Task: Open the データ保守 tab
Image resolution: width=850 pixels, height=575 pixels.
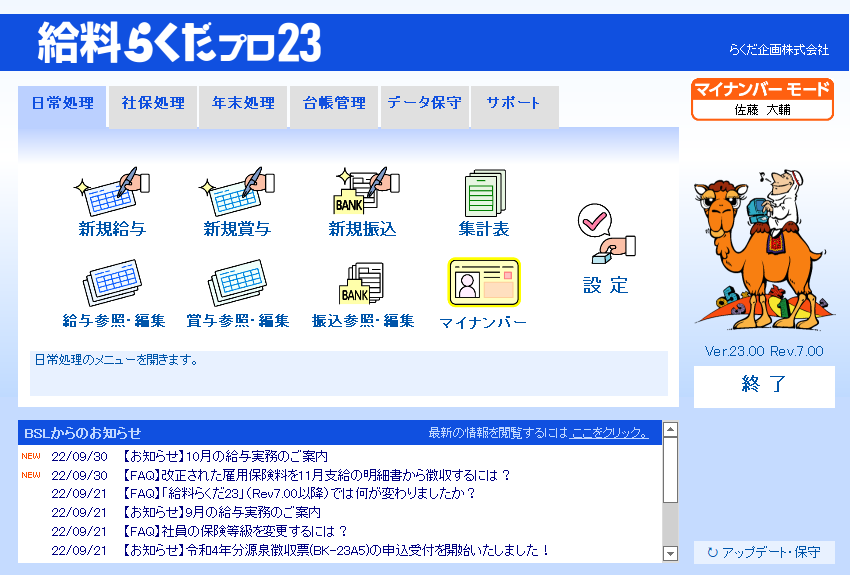Action: pyautogui.click(x=424, y=103)
